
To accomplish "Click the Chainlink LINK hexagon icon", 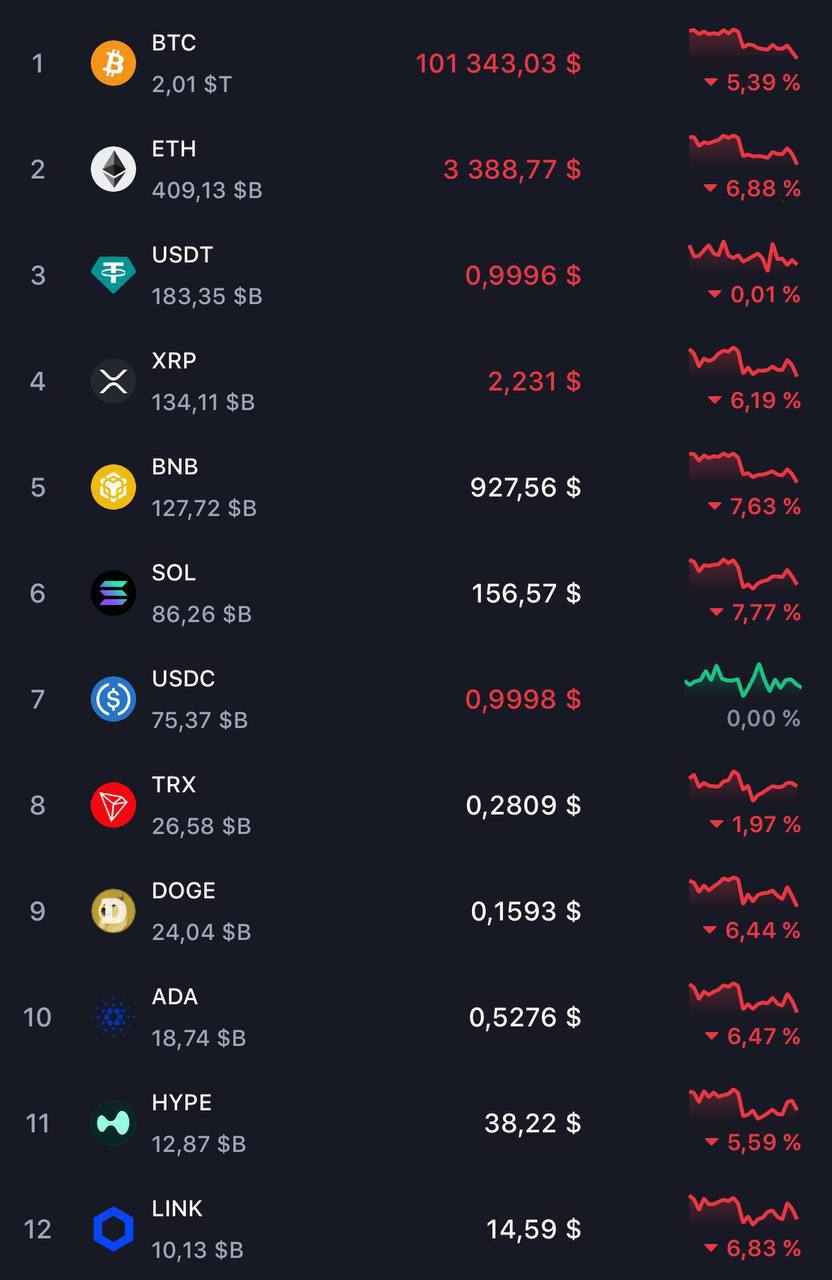I will (113, 1229).
